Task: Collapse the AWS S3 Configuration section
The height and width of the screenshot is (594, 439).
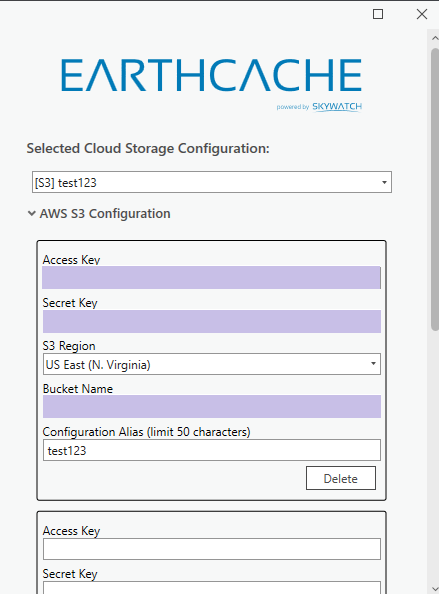Action: [x=31, y=214]
